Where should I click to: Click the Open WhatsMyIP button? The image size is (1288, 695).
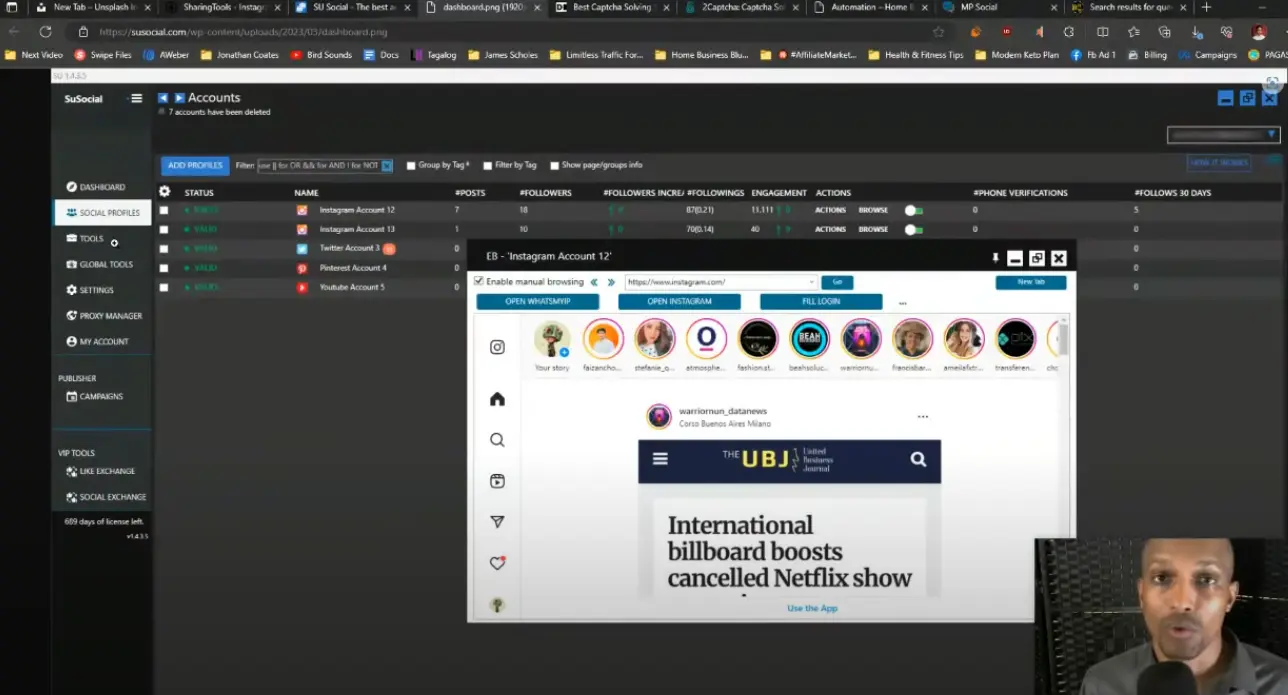537,301
